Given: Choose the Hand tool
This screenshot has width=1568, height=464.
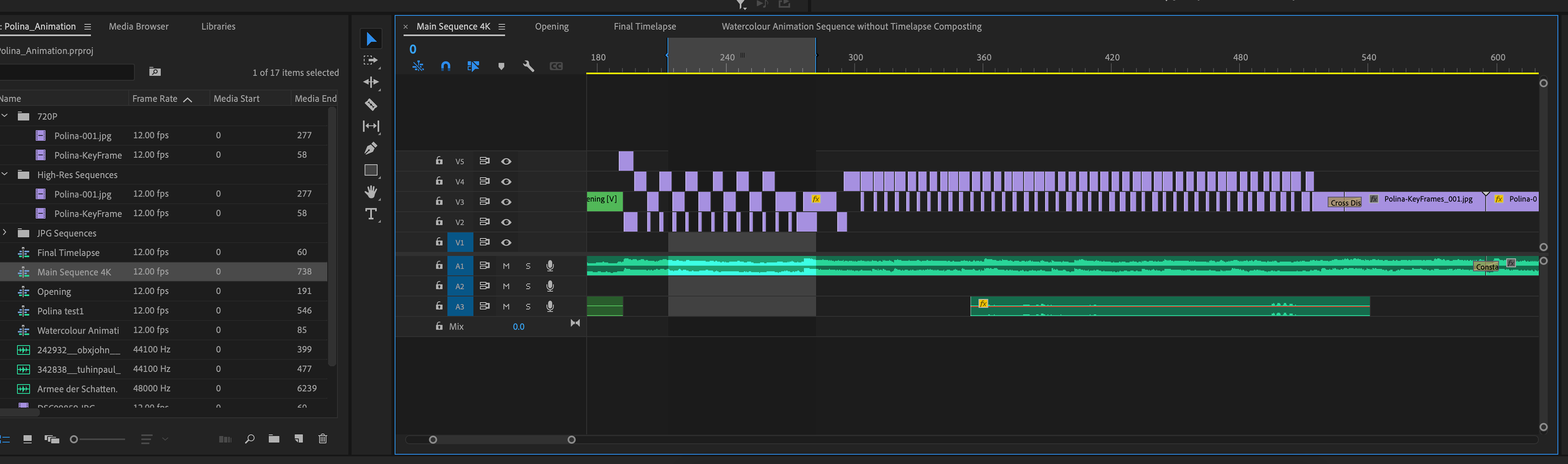Looking at the screenshot, I should pyautogui.click(x=371, y=192).
